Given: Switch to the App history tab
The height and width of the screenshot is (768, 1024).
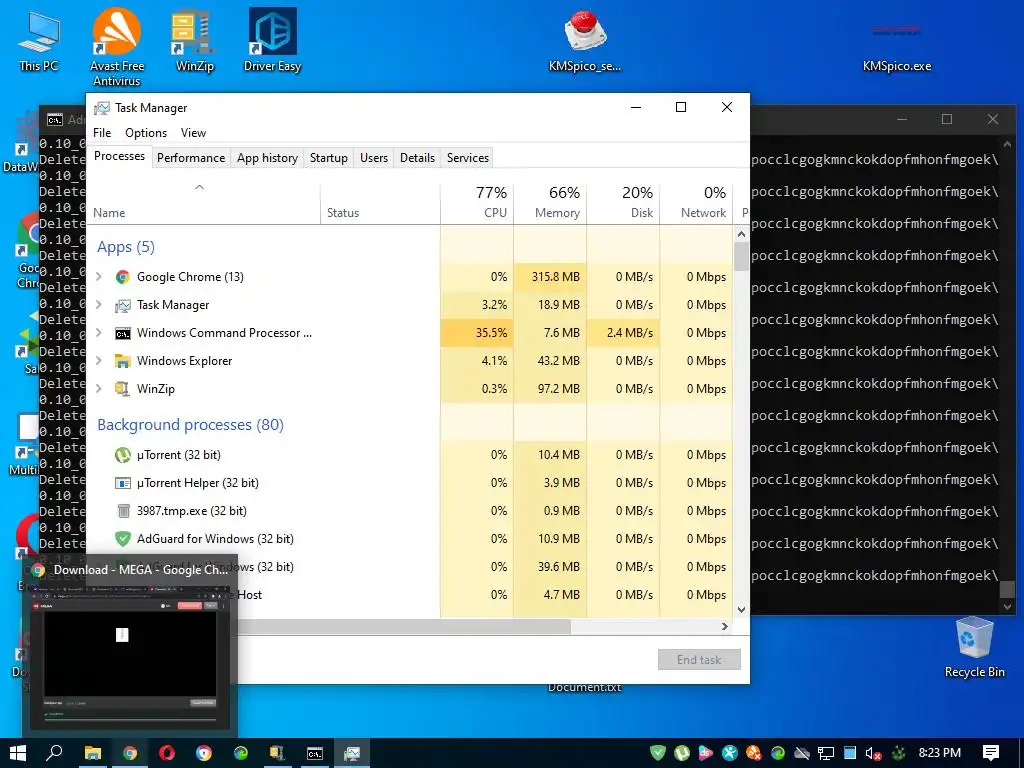Looking at the screenshot, I should click(x=267, y=158).
